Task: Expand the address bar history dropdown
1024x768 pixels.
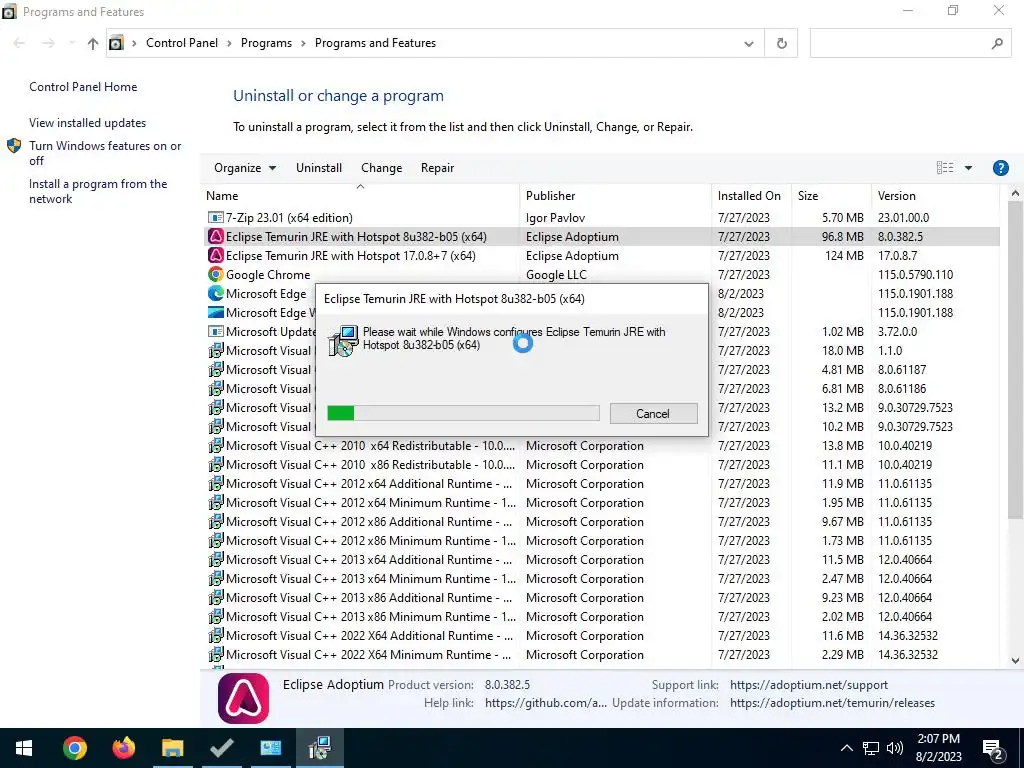Action: tap(748, 44)
